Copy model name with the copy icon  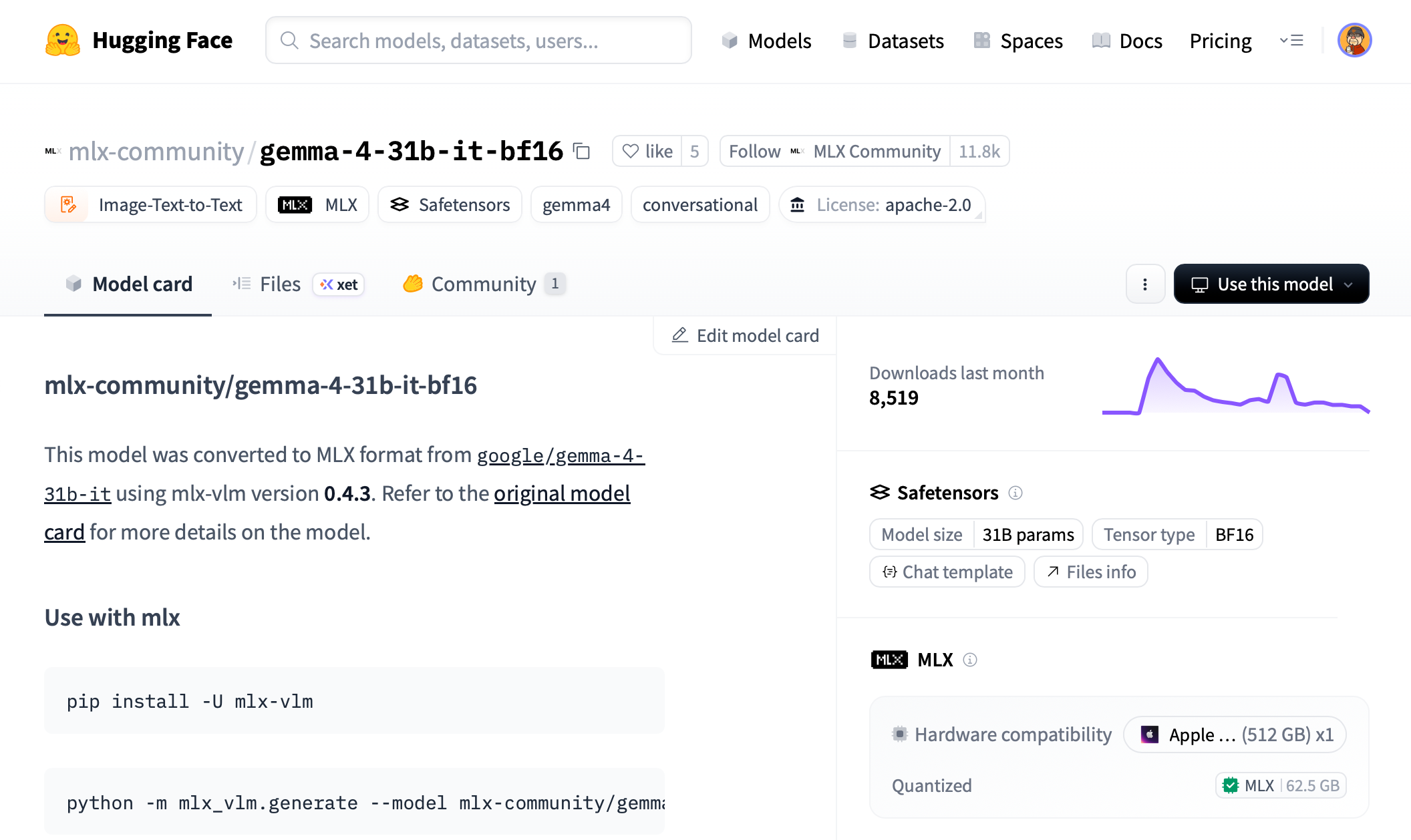click(x=582, y=152)
